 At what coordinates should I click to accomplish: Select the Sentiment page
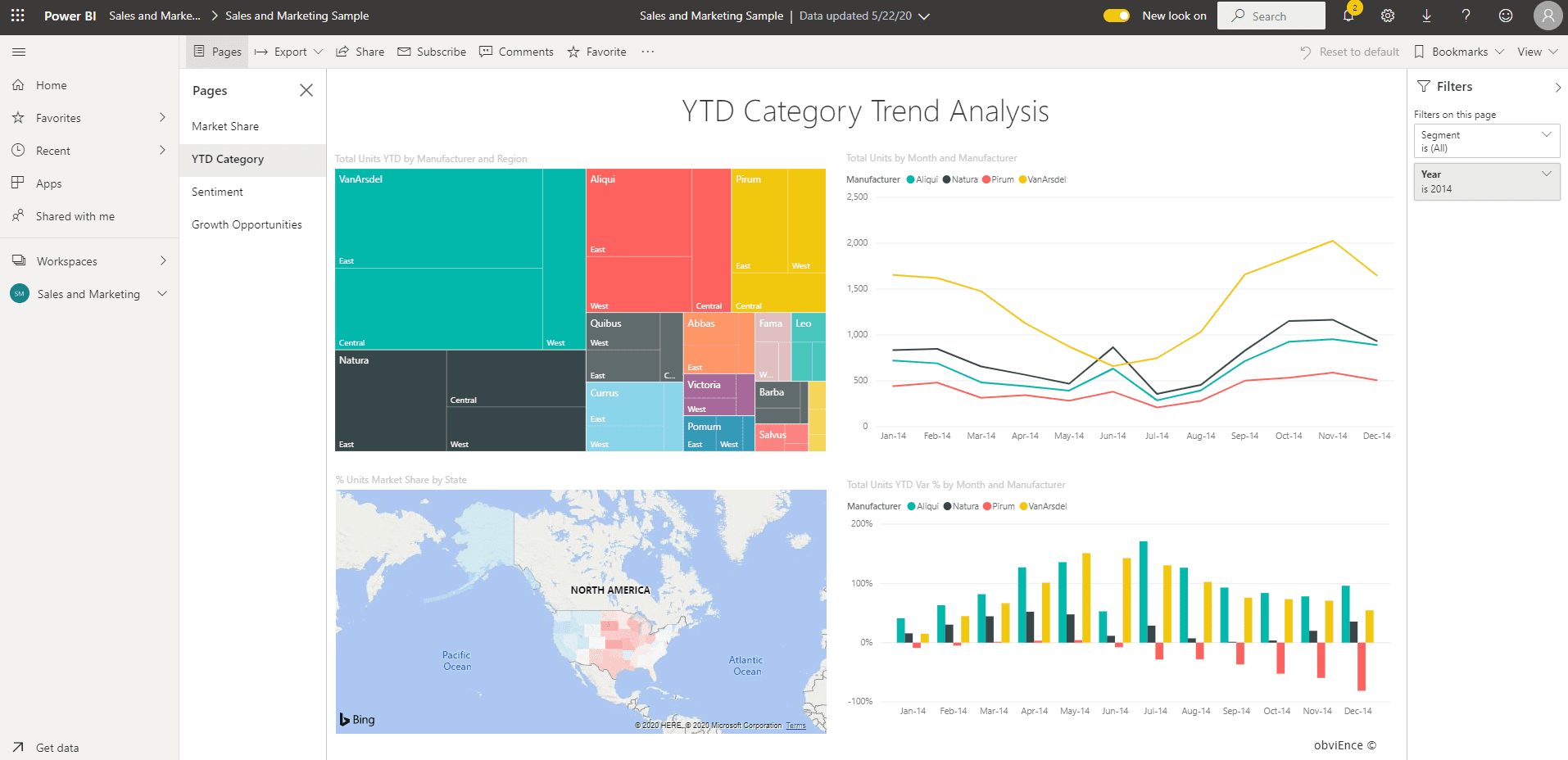(216, 191)
